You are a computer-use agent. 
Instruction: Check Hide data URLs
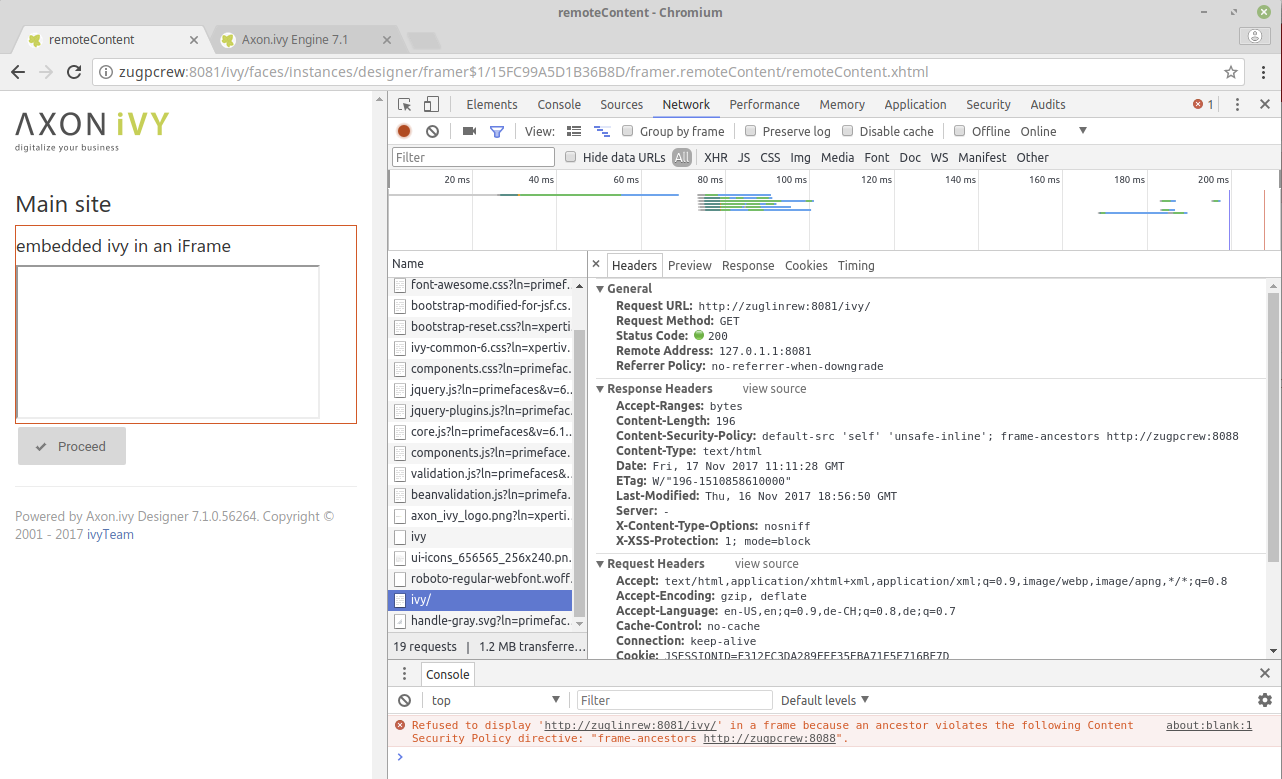571,157
